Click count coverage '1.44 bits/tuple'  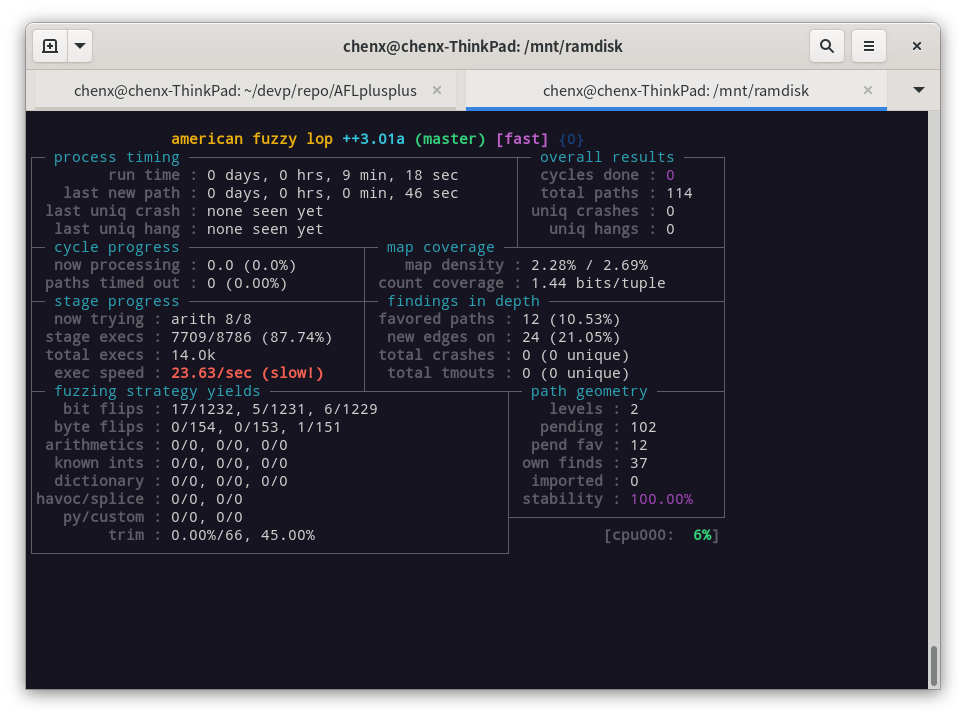click(598, 284)
